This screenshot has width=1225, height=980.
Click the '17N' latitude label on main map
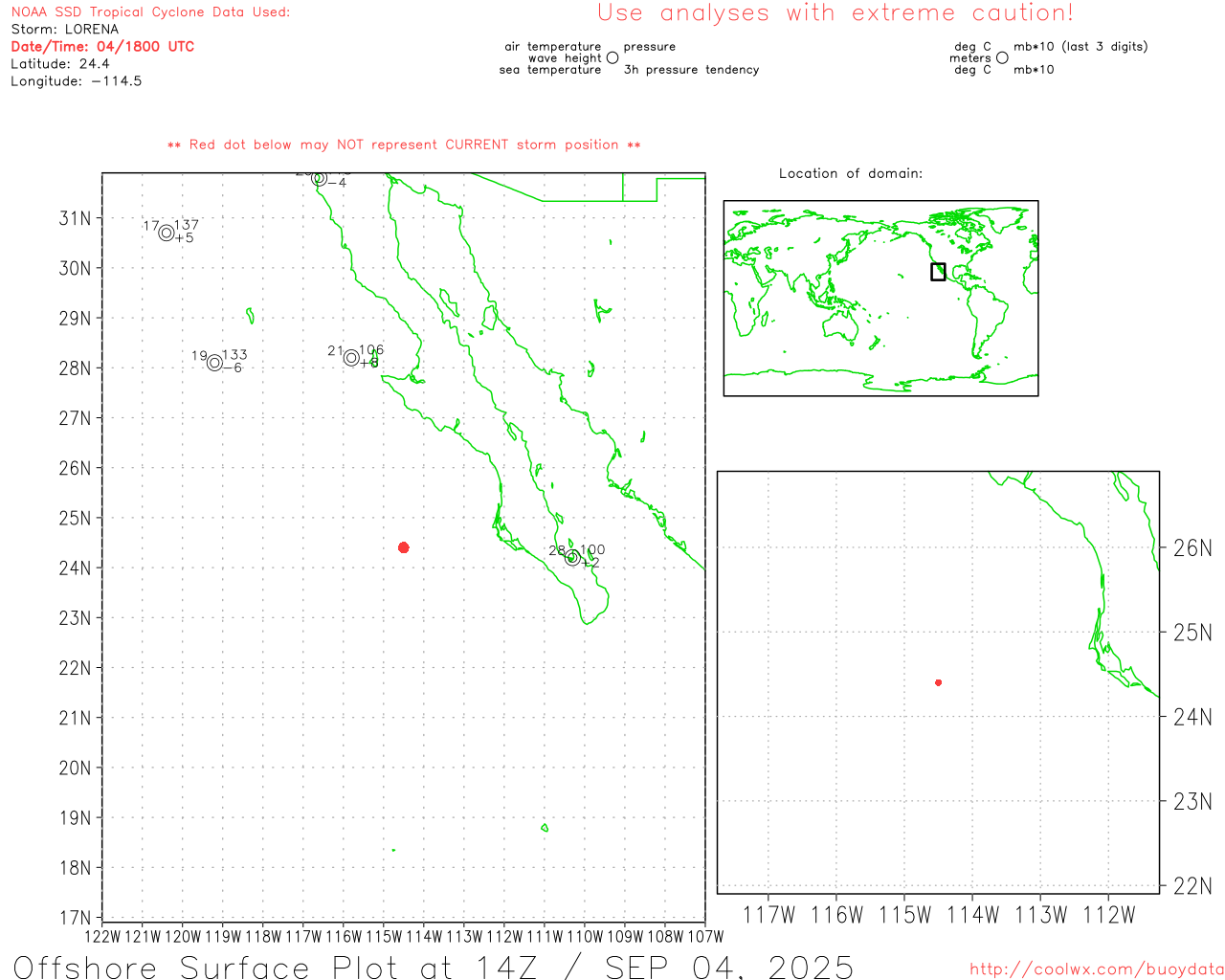pos(76,919)
